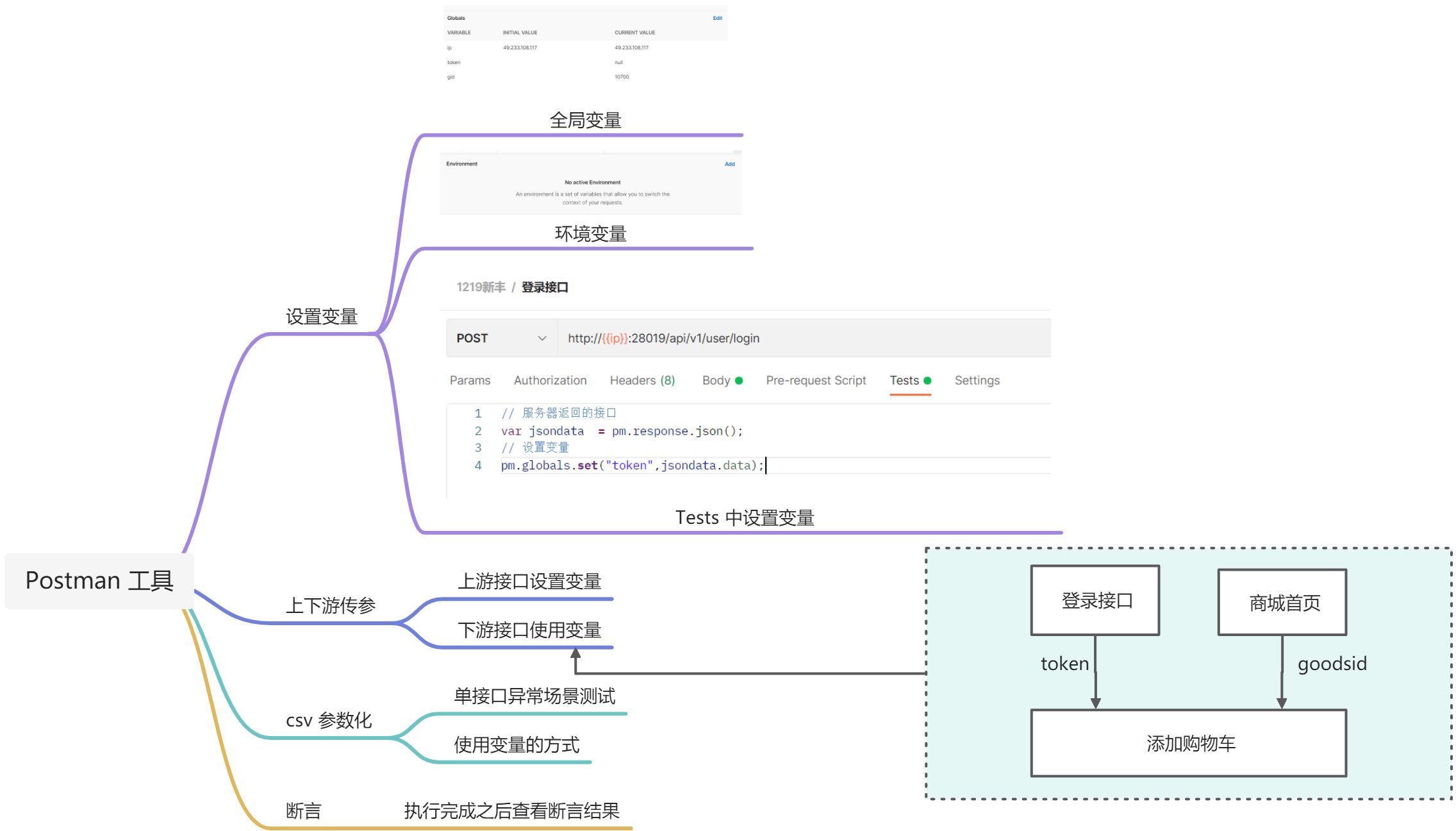Open the Settings tab

(x=977, y=381)
